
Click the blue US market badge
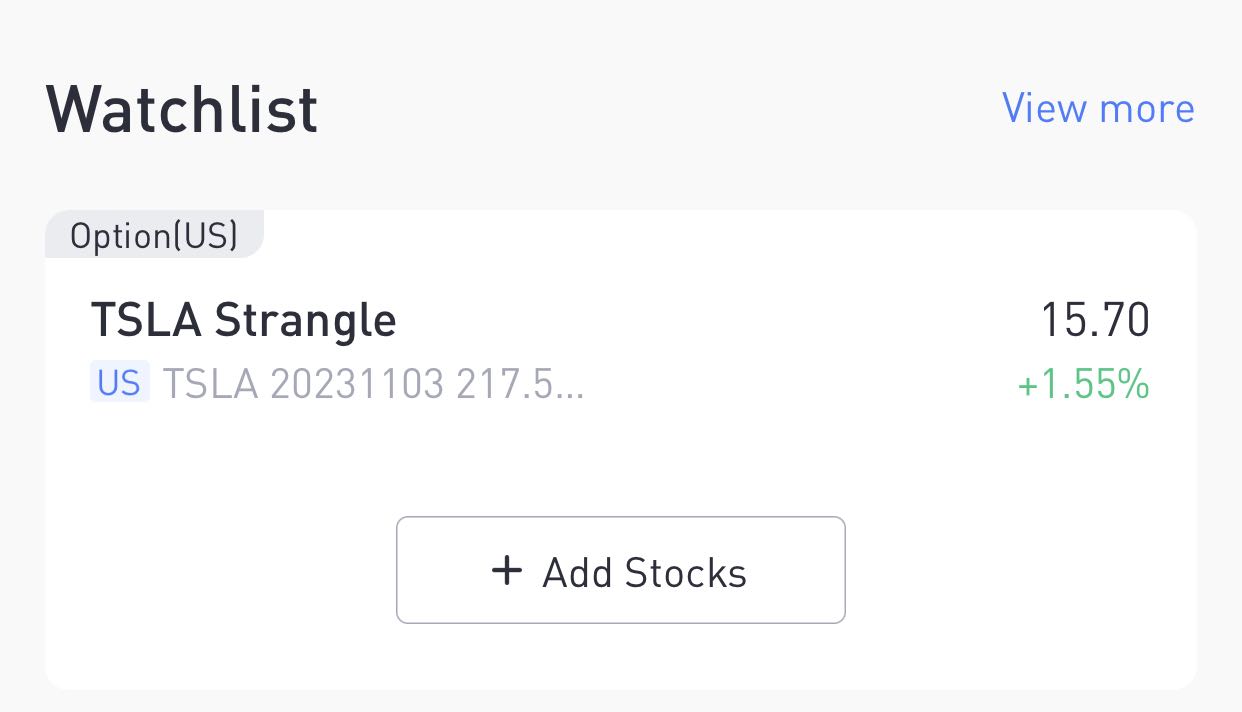click(119, 383)
